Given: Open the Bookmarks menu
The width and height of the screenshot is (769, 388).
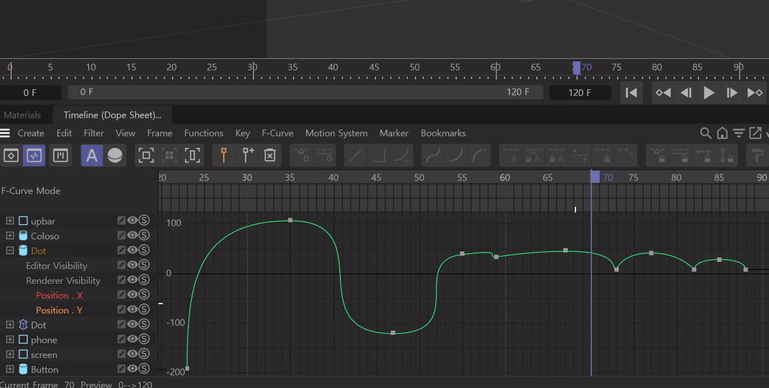Looking at the screenshot, I should pos(443,133).
